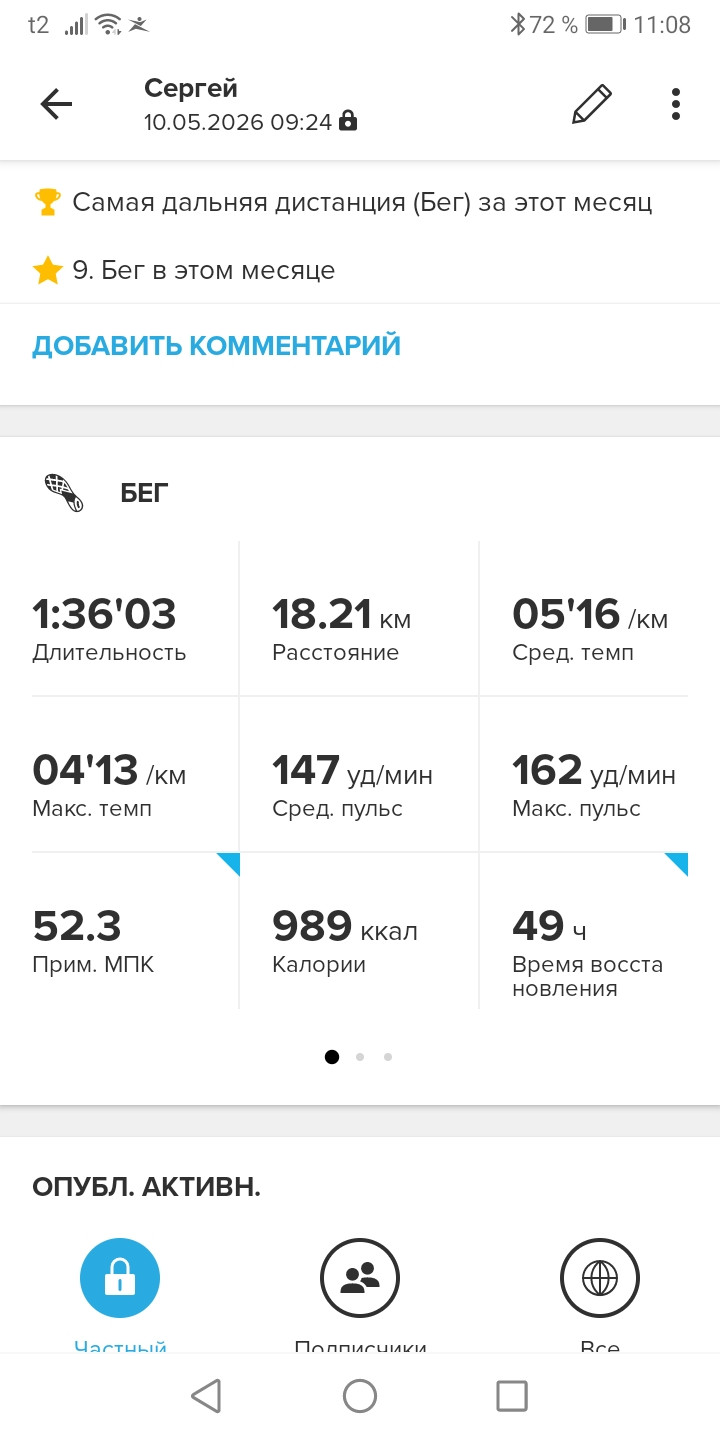Image resolution: width=720 pixels, height=1440 pixels.
Task: Tap the Сред. пульс 147 tile
Action: coord(359,774)
